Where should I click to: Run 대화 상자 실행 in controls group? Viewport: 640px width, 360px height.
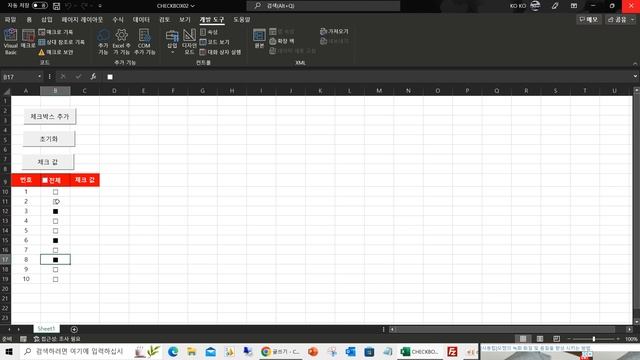pos(220,52)
